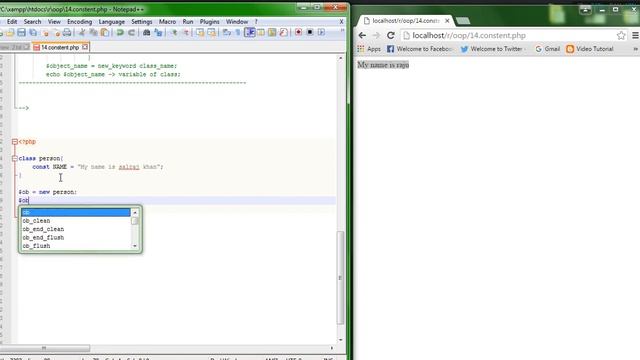Play back the recorded macro

[x=321, y=32]
